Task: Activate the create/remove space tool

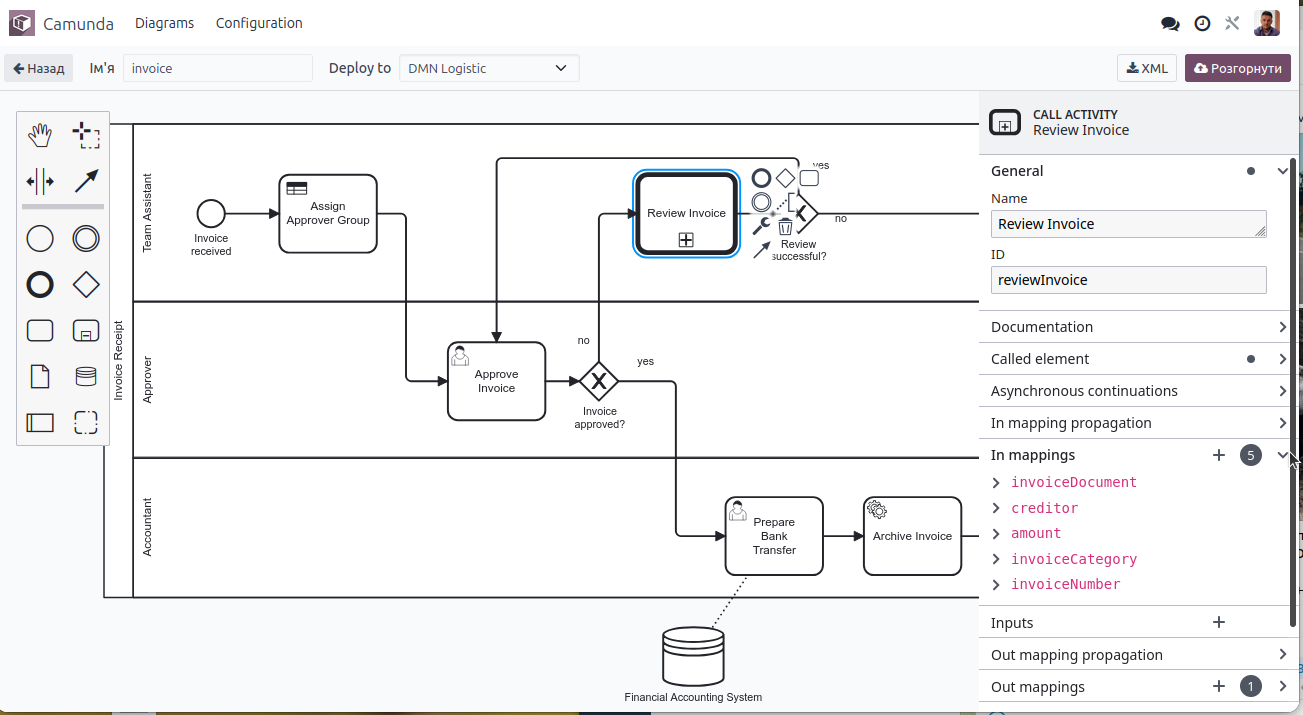Action: click(x=40, y=182)
